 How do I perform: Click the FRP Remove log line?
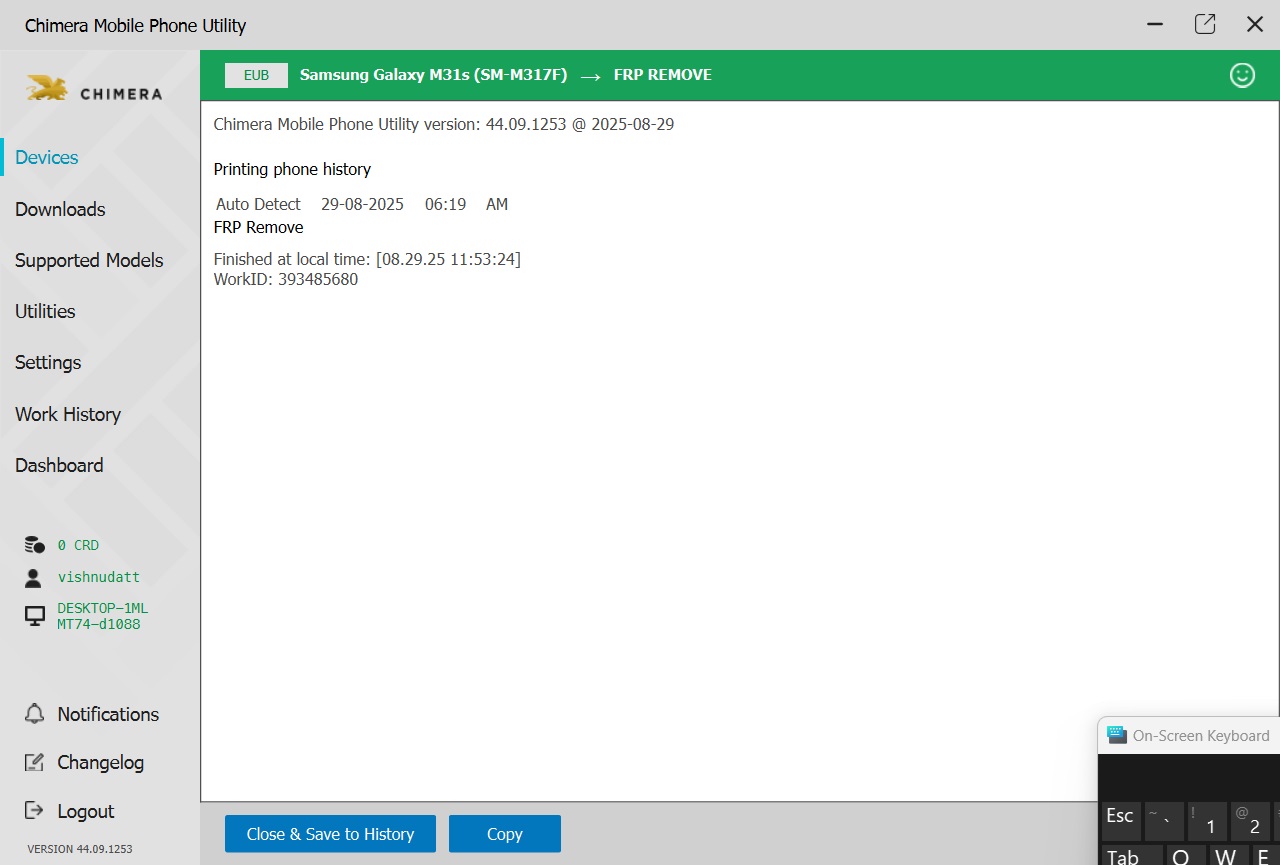click(259, 228)
